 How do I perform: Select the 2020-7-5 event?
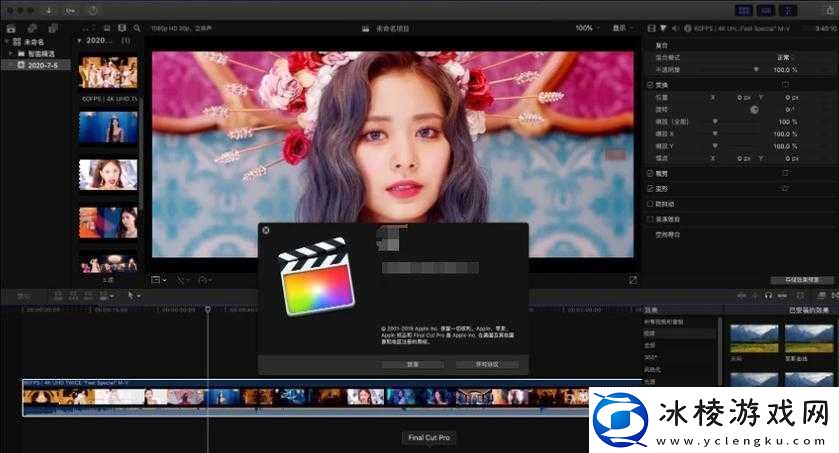pos(36,65)
